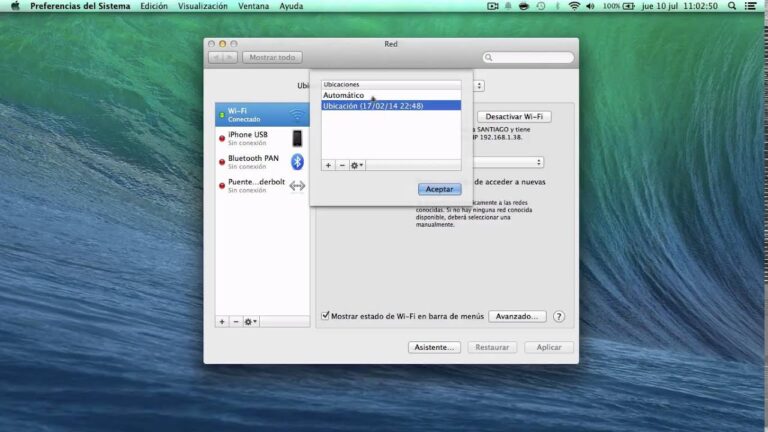
Task: Open the Ventana menu
Action: coord(254,6)
